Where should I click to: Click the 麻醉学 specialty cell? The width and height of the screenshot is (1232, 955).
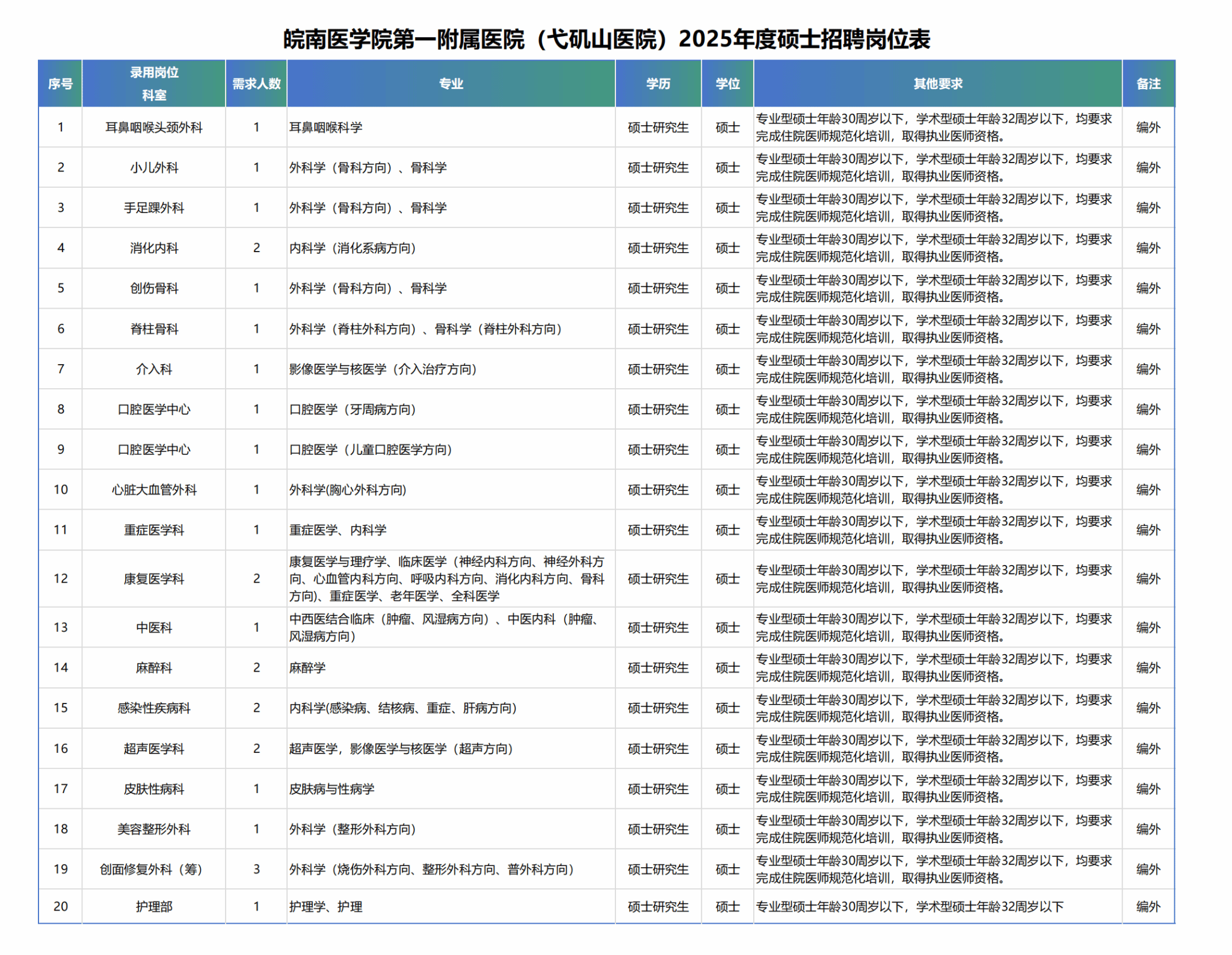click(x=307, y=668)
